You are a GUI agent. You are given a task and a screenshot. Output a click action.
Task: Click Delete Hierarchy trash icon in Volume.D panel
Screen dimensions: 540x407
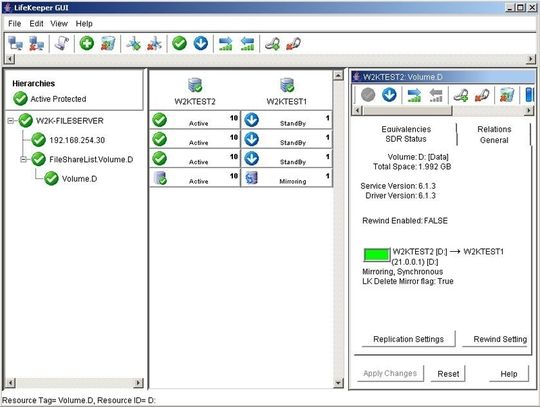[x=507, y=95]
